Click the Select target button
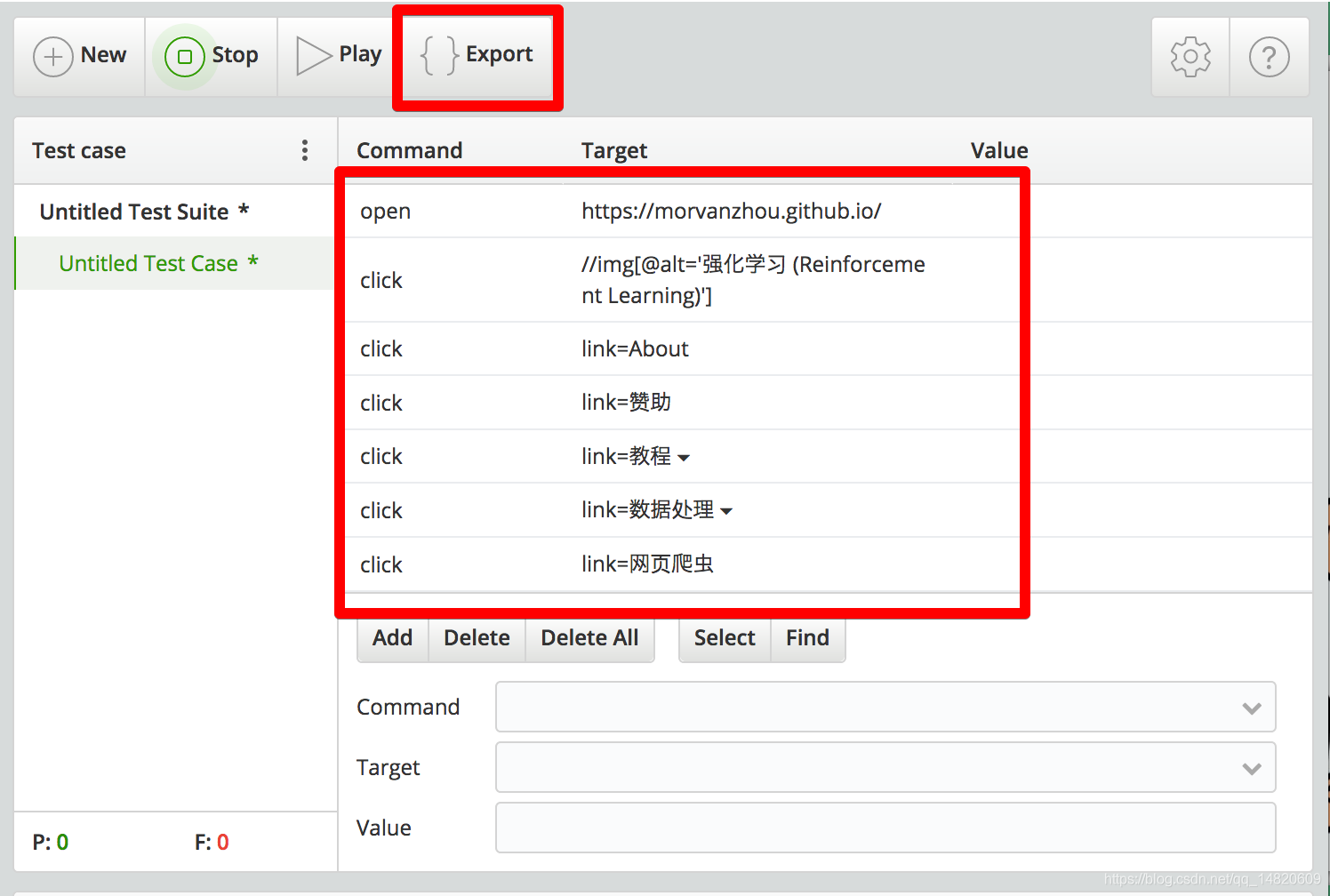Viewport: 1330px width, 896px height. pos(725,638)
